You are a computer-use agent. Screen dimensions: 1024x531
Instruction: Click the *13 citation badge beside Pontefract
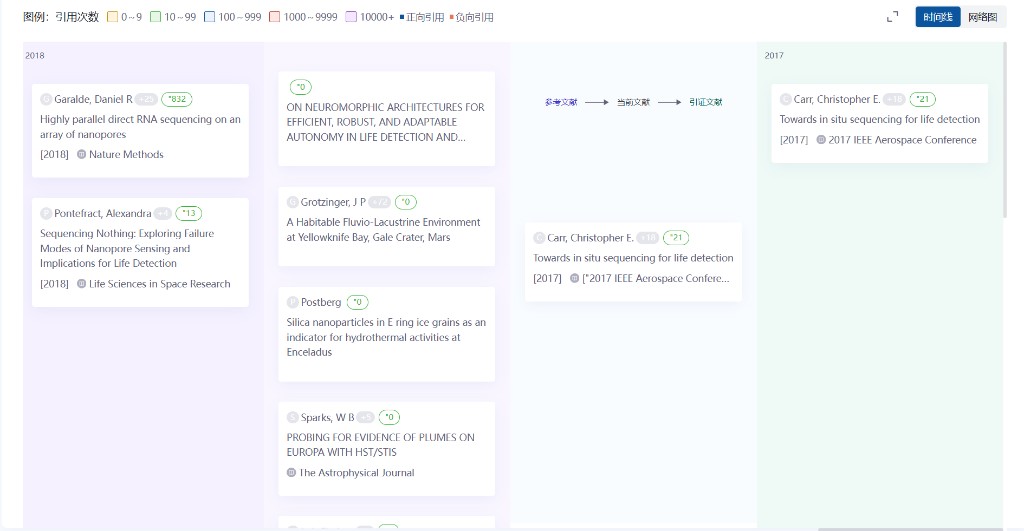pyautogui.click(x=188, y=213)
